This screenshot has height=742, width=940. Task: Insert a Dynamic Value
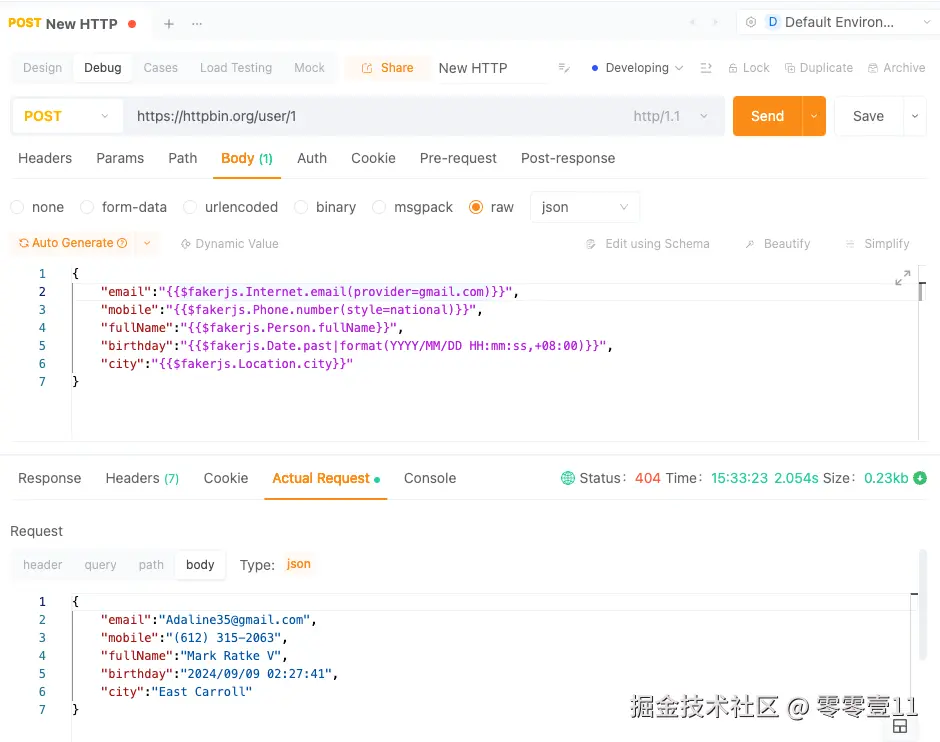pyautogui.click(x=230, y=243)
